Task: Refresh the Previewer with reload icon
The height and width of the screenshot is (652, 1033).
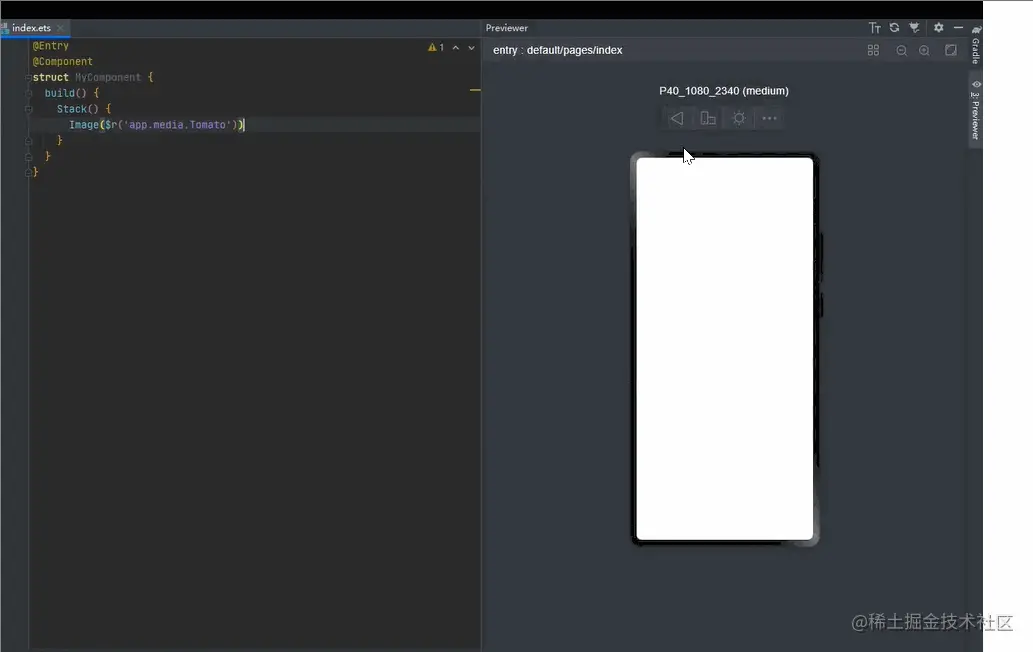Action: tap(894, 28)
